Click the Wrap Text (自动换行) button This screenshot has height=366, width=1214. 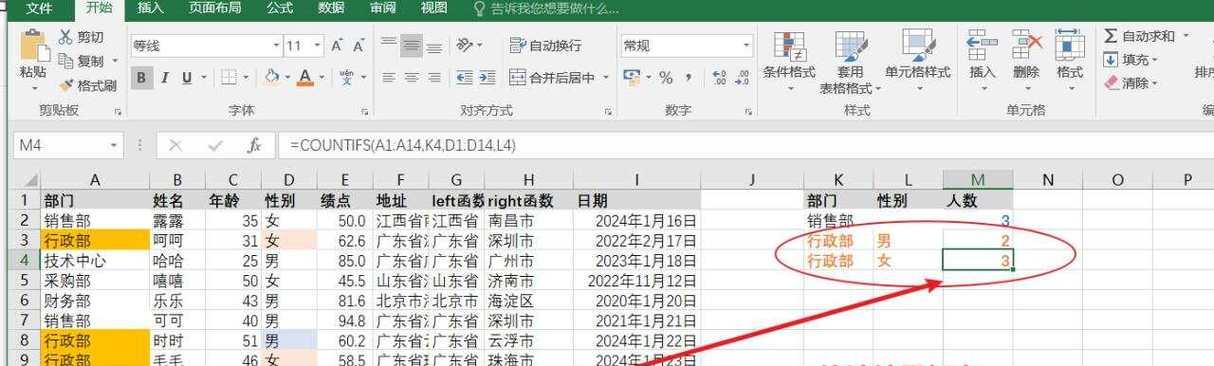coord(545,46)
